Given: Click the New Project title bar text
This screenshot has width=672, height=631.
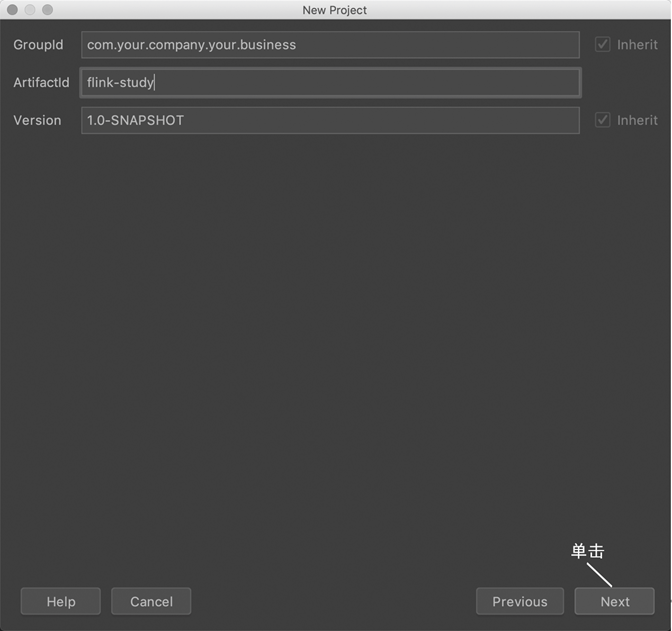Looking at the screenshot, I should click(x=335, y=10).
